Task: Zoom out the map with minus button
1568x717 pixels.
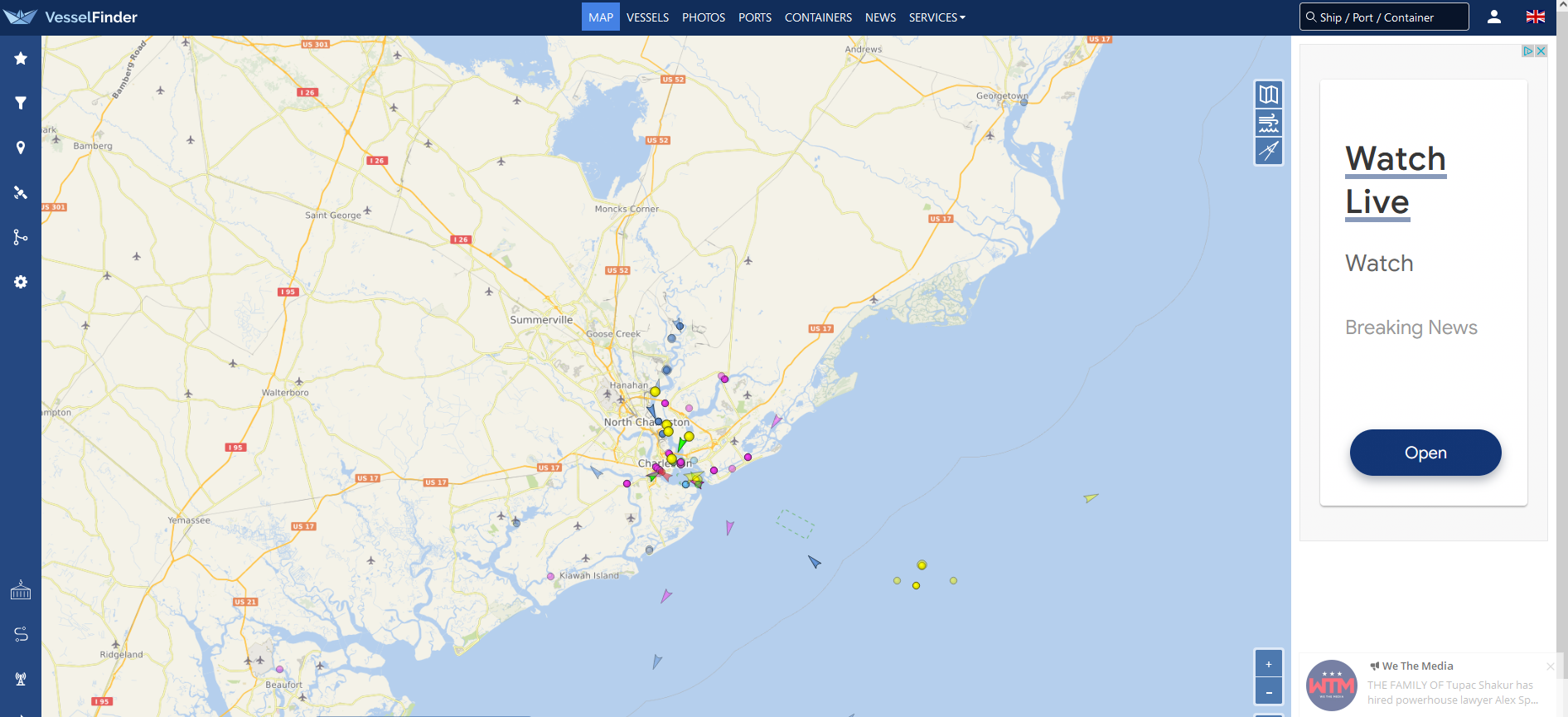Action: (x=1269, y=692)
